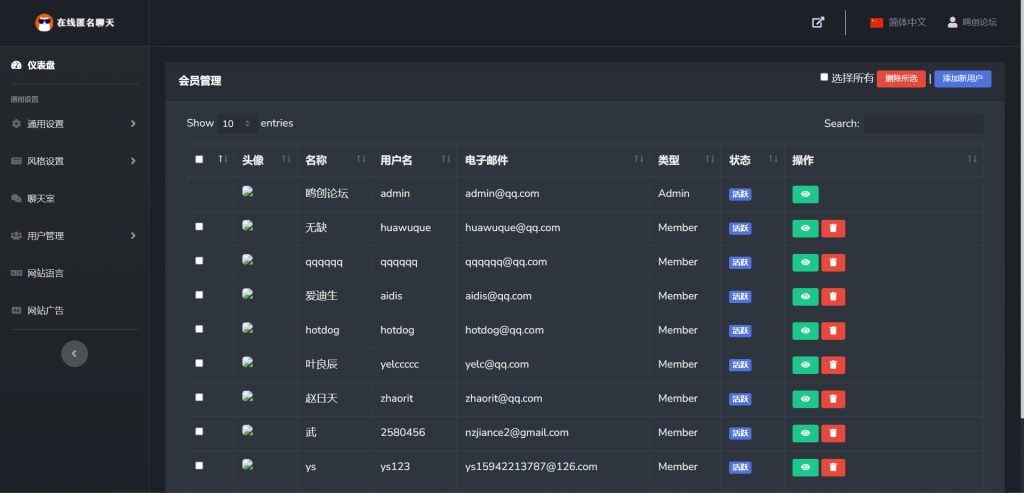
Task: Click the red 删除所选 button
Action: tap(901, 79)
